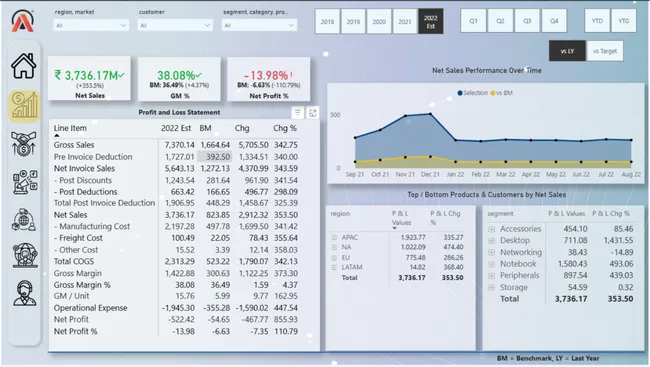Open the support headset agent sidebar icon
This screenshot has height=367, width=650.
point(24,293)
